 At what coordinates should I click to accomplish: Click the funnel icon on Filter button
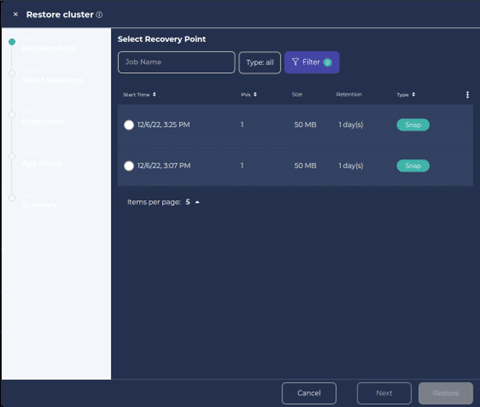295,62
